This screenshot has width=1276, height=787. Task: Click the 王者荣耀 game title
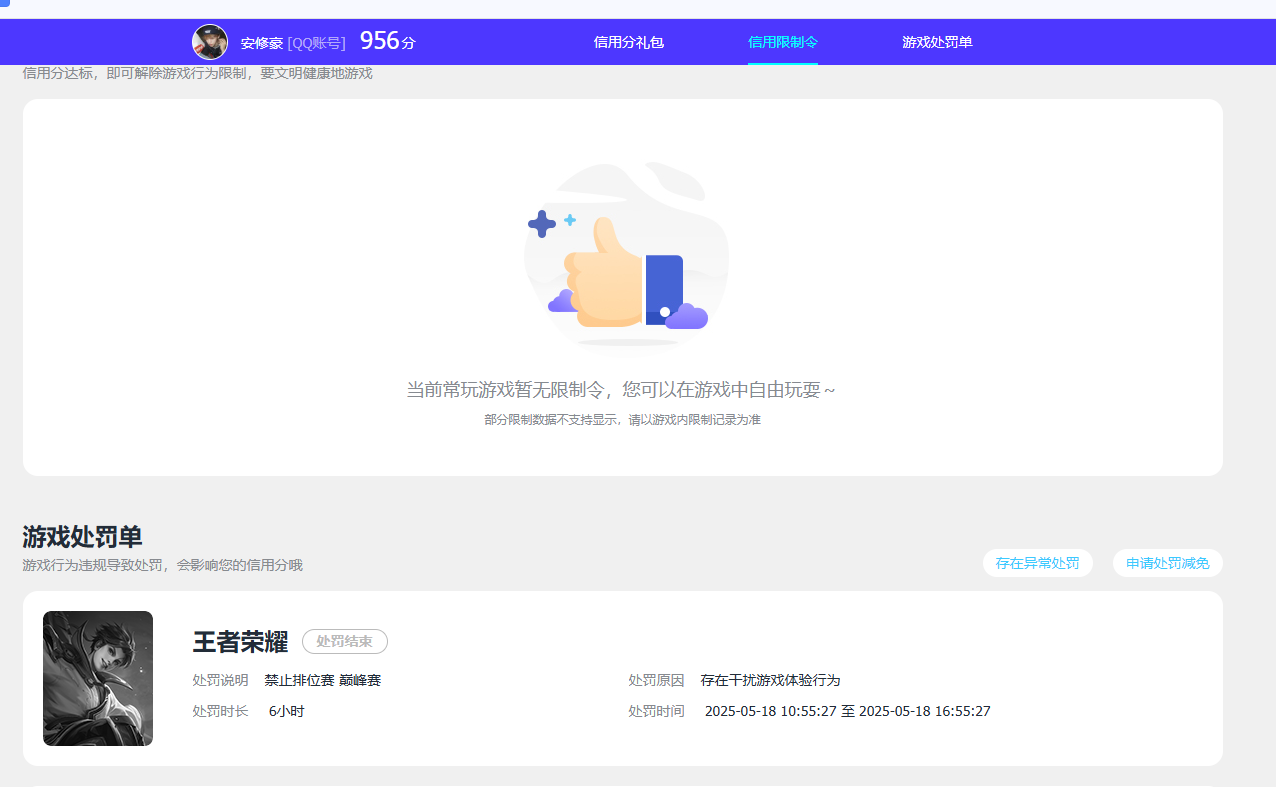tap(240, 642)
